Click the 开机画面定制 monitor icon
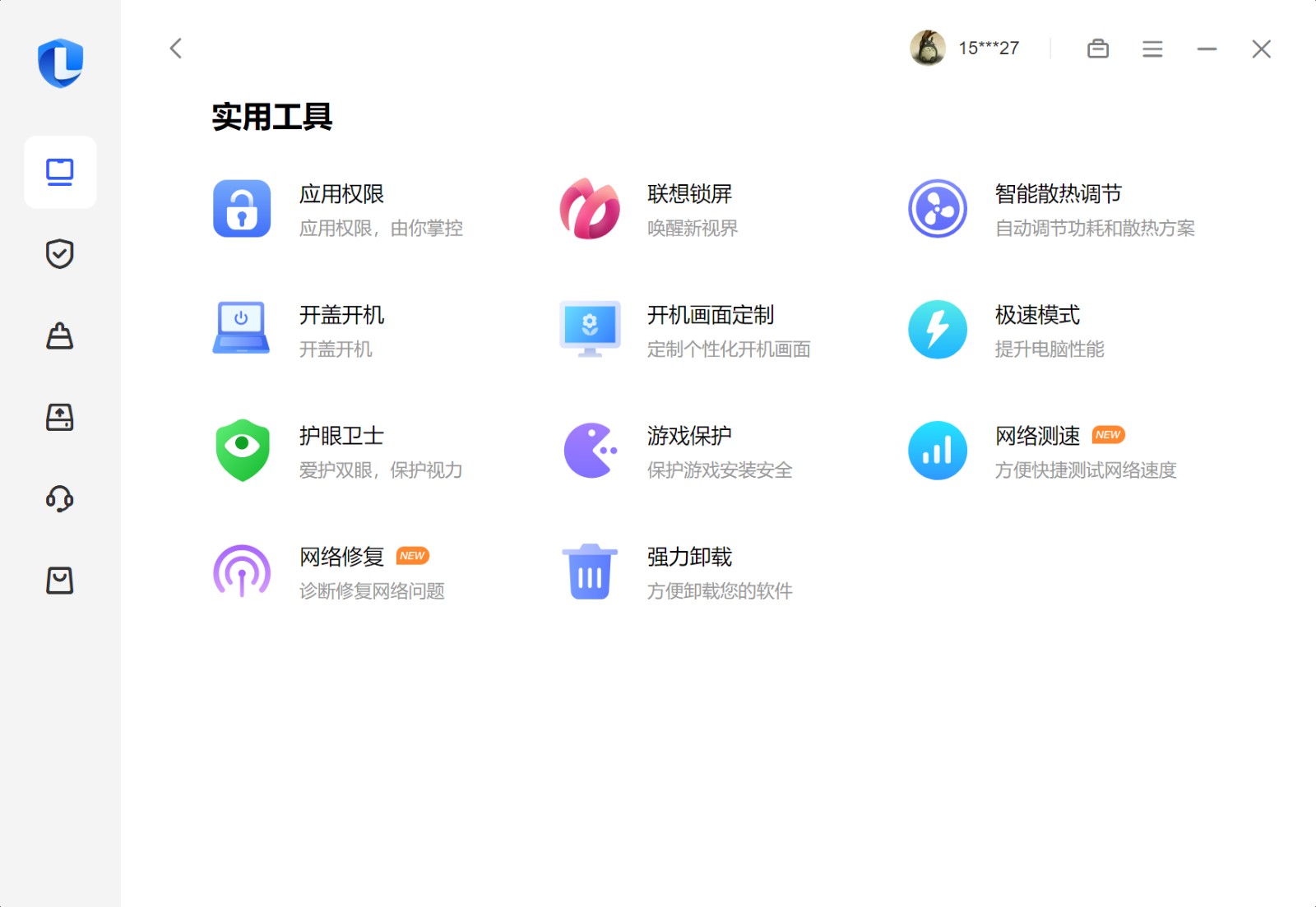 pos(590,329)
